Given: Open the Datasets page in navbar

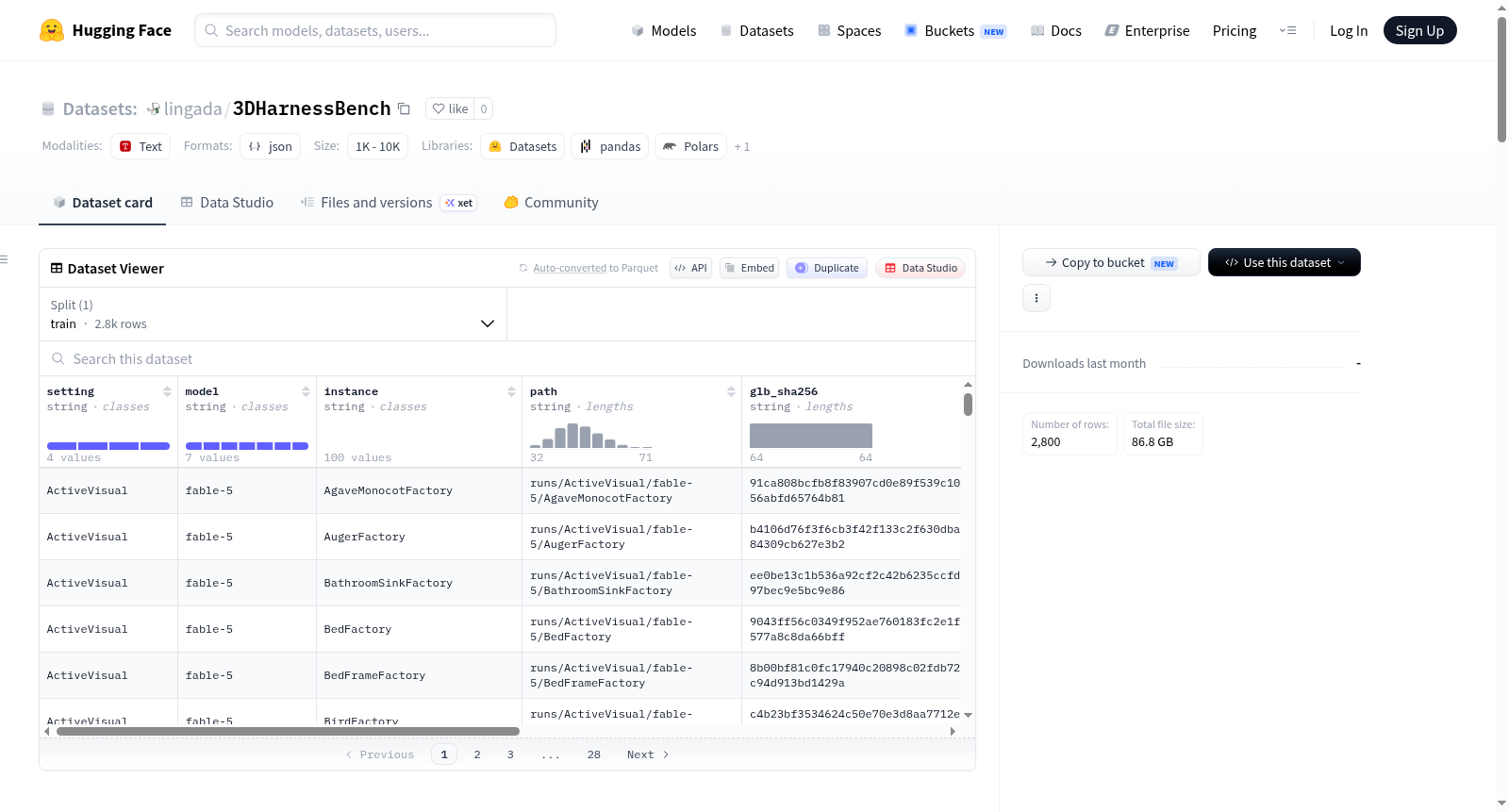Looking at the screenshot, I should tap(757, 30).
